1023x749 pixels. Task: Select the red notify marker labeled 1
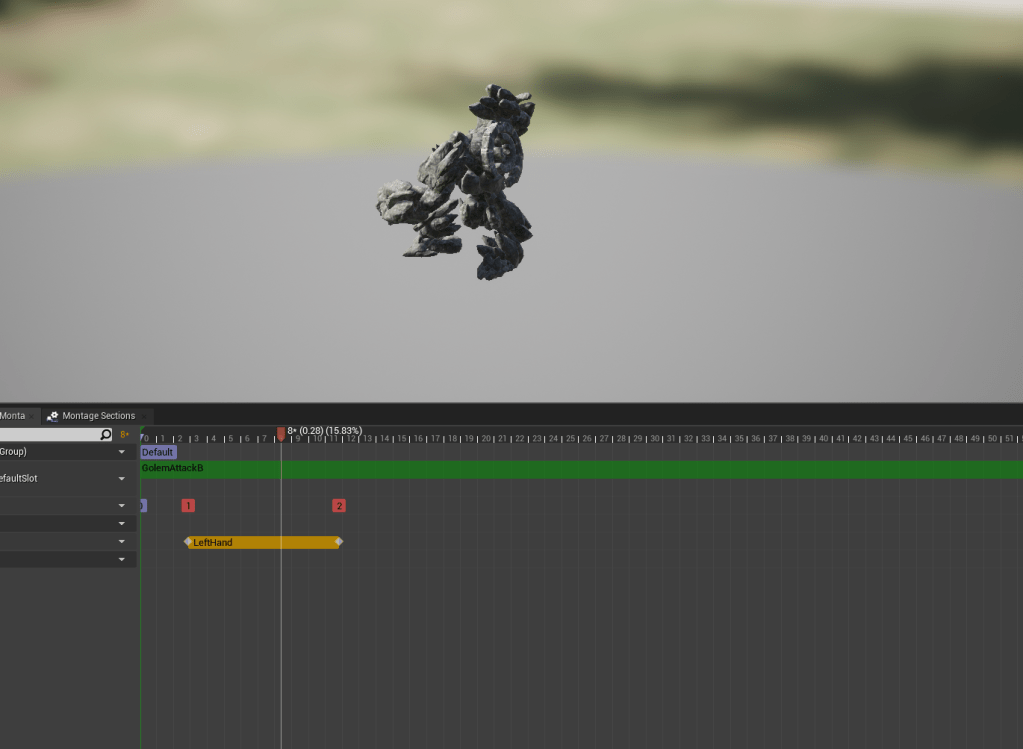[188, 506]
